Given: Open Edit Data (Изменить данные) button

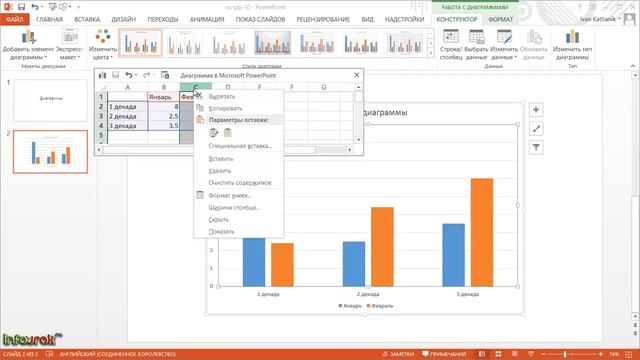Looking at the screenshot, I should coord(504,45).
